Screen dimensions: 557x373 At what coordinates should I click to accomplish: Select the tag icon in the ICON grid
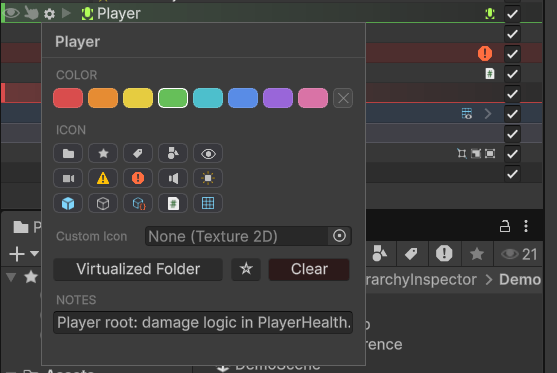tap(138, 153)
